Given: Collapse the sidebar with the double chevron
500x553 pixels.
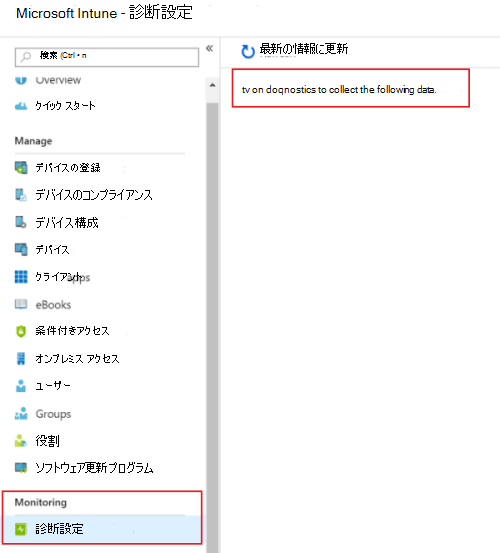Looking at the screenshot, I should click(209, 48).
